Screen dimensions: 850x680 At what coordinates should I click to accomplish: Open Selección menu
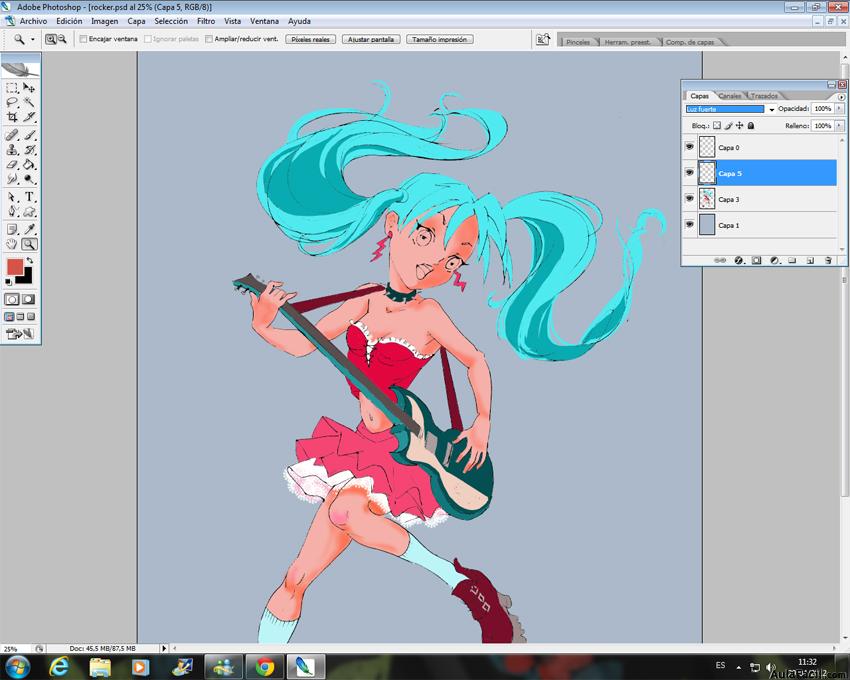pyautogui.click(x=171, y=21)
